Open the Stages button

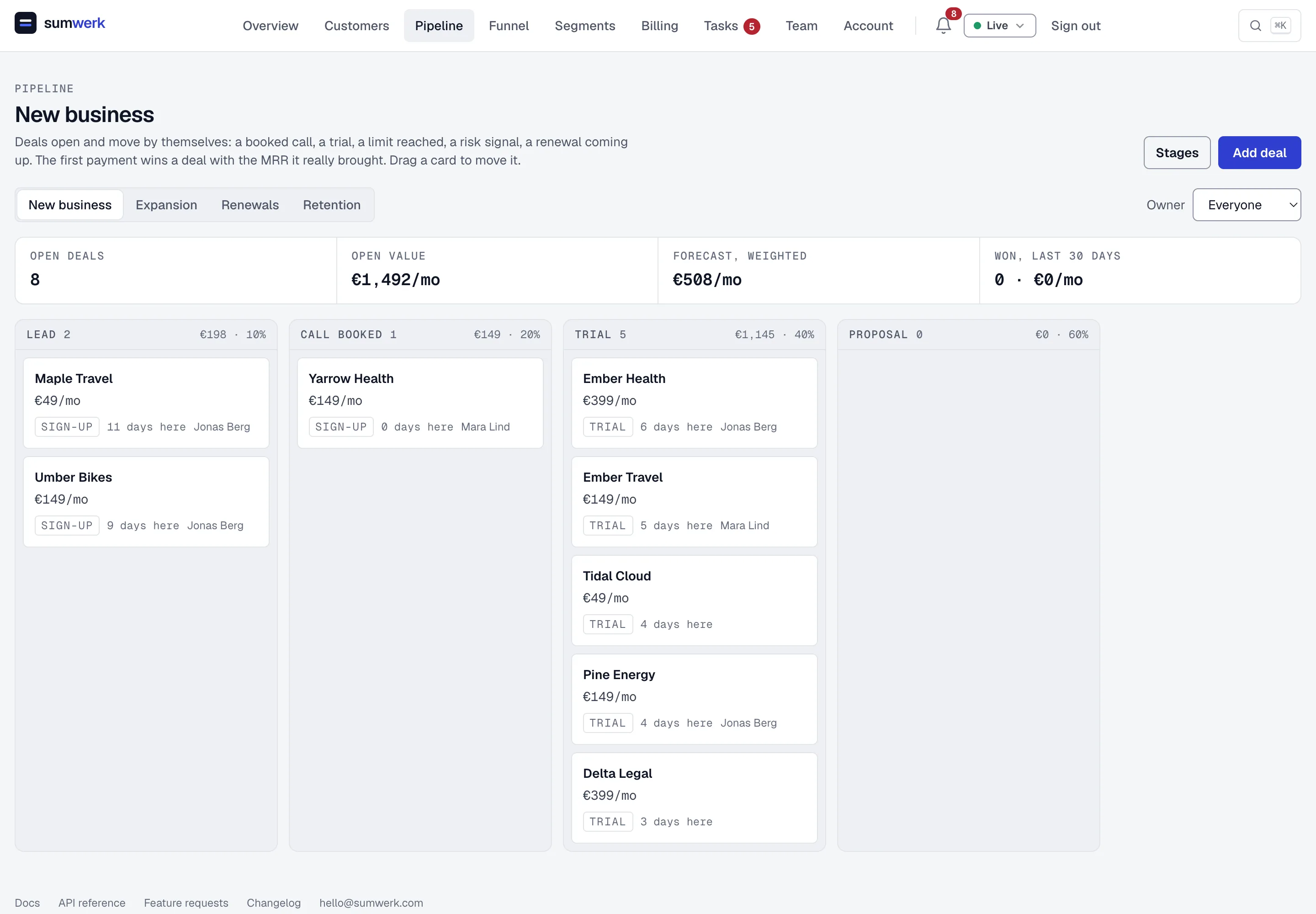[x=1176, y=152]
